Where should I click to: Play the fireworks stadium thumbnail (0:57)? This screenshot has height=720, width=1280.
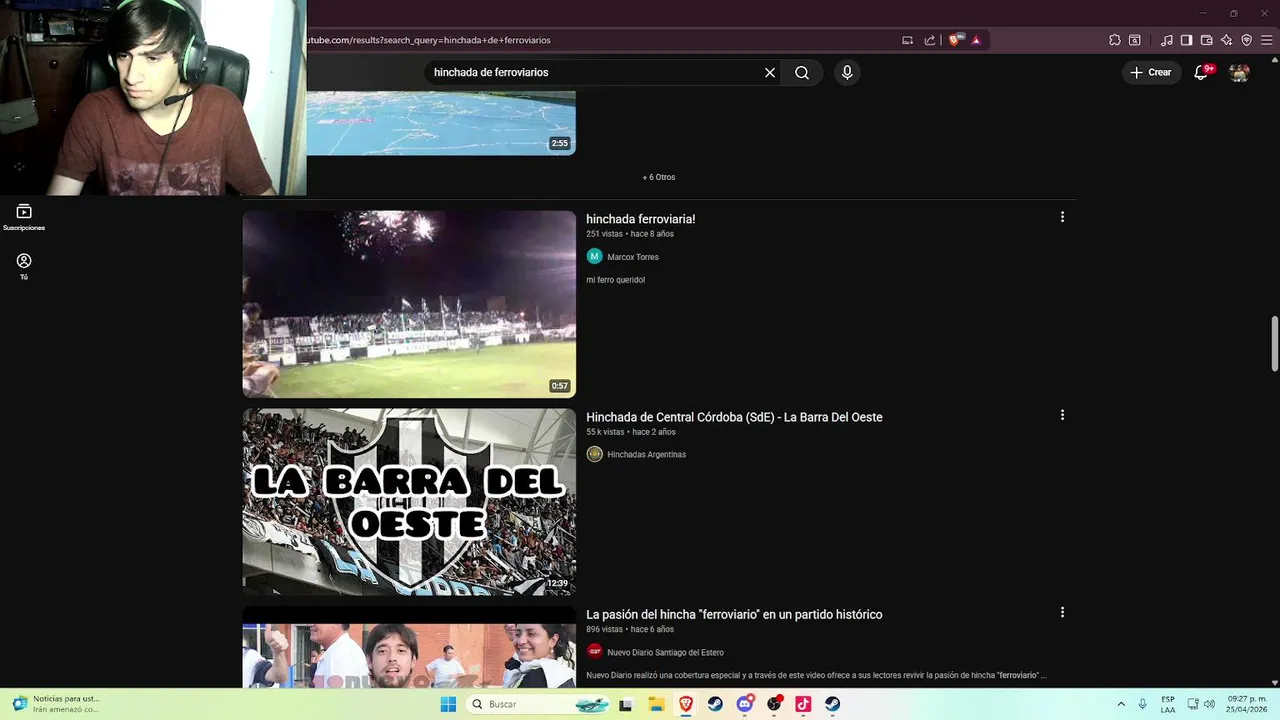tap(409, 304)
